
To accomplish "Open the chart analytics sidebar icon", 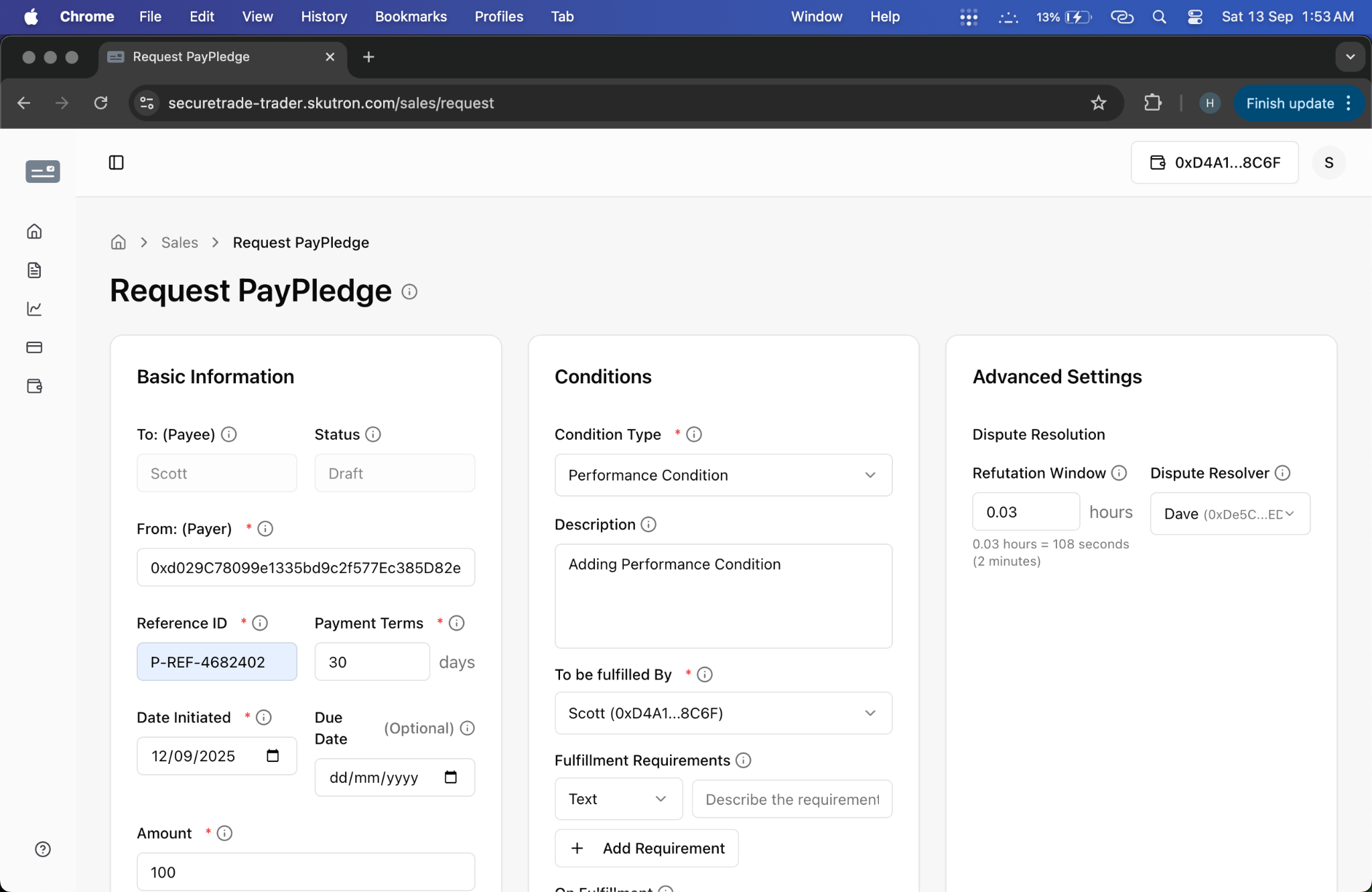I will click(34, 308).
